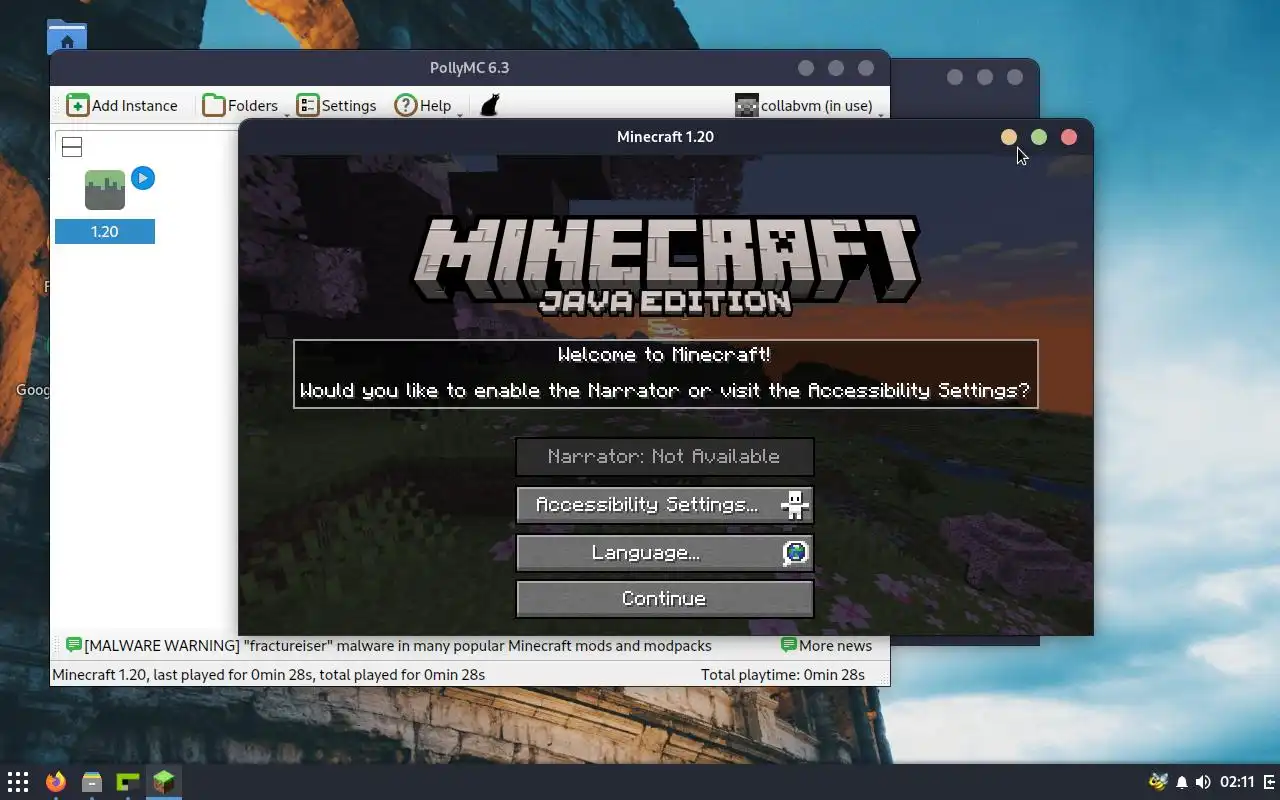Open the green PollyMC taskbar icon
Image resolution: width=1280 pixels, height=800 pixels.
click(128, 781)
